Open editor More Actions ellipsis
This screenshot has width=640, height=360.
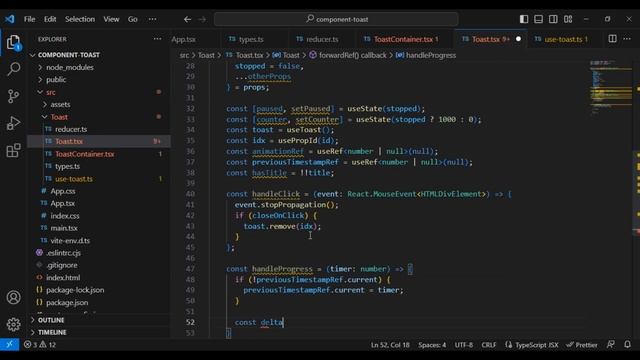tap(627, 39)
